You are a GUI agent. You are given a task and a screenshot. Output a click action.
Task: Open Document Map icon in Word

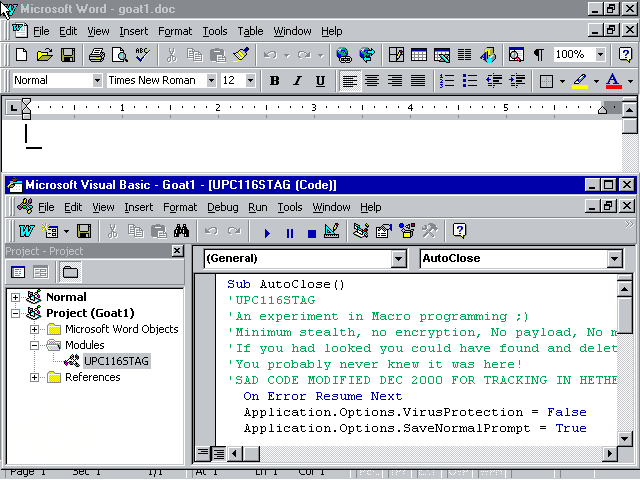pyautogui.click(x=516, y=55)
